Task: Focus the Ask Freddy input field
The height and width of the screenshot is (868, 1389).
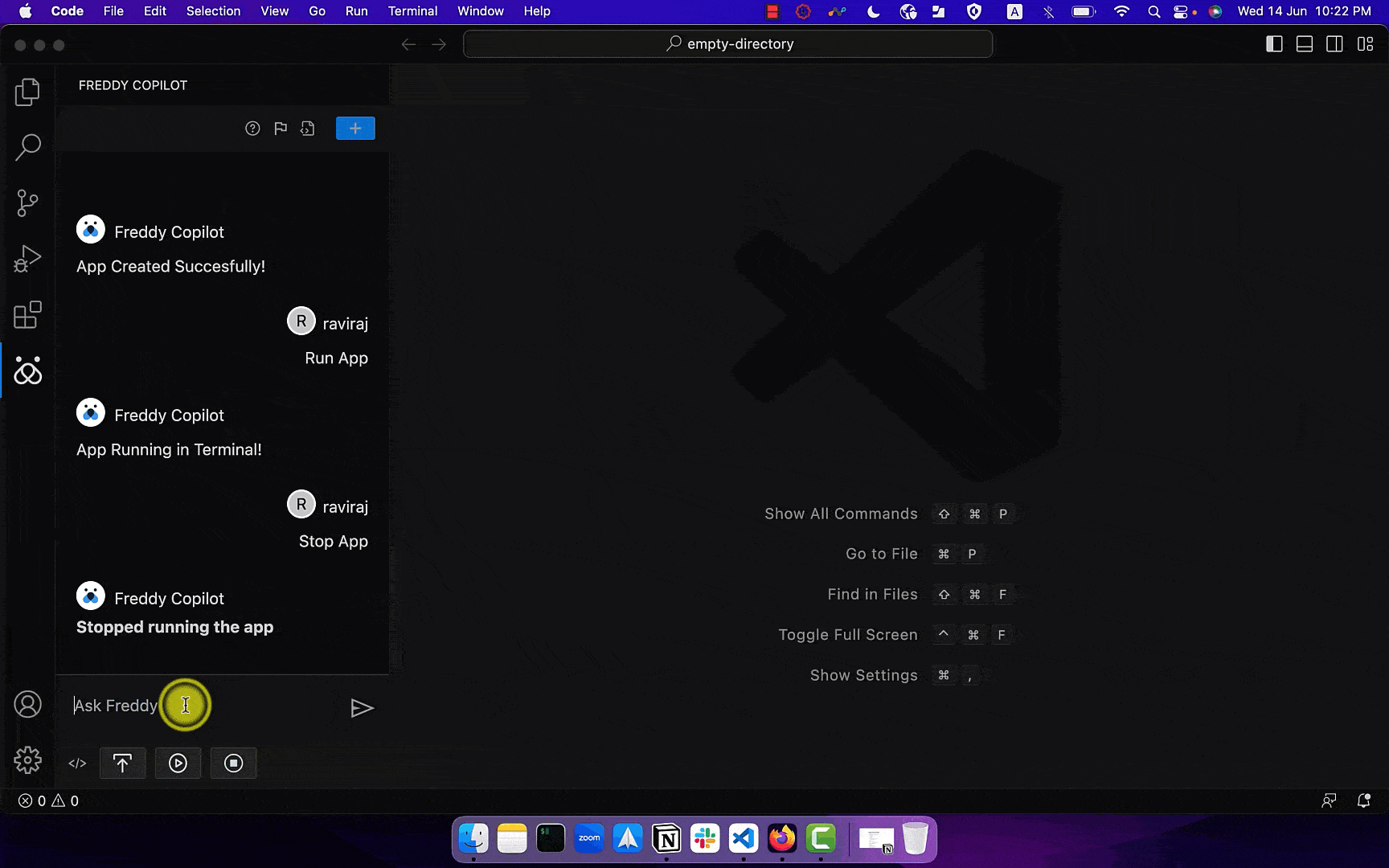Action: pos(205,706)
